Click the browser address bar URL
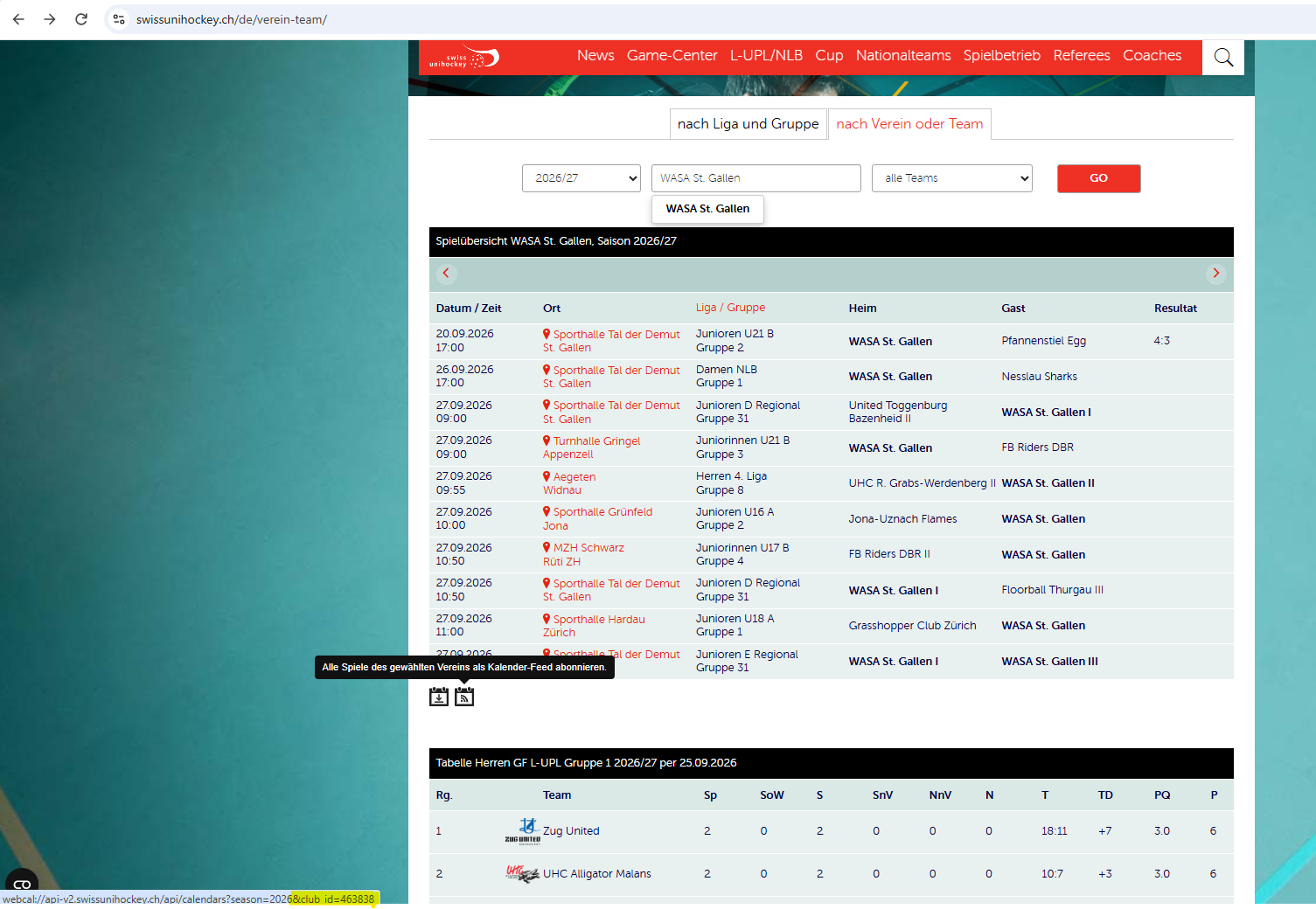The height and width of the screenshot is (909, 1316). click(232, 19)
